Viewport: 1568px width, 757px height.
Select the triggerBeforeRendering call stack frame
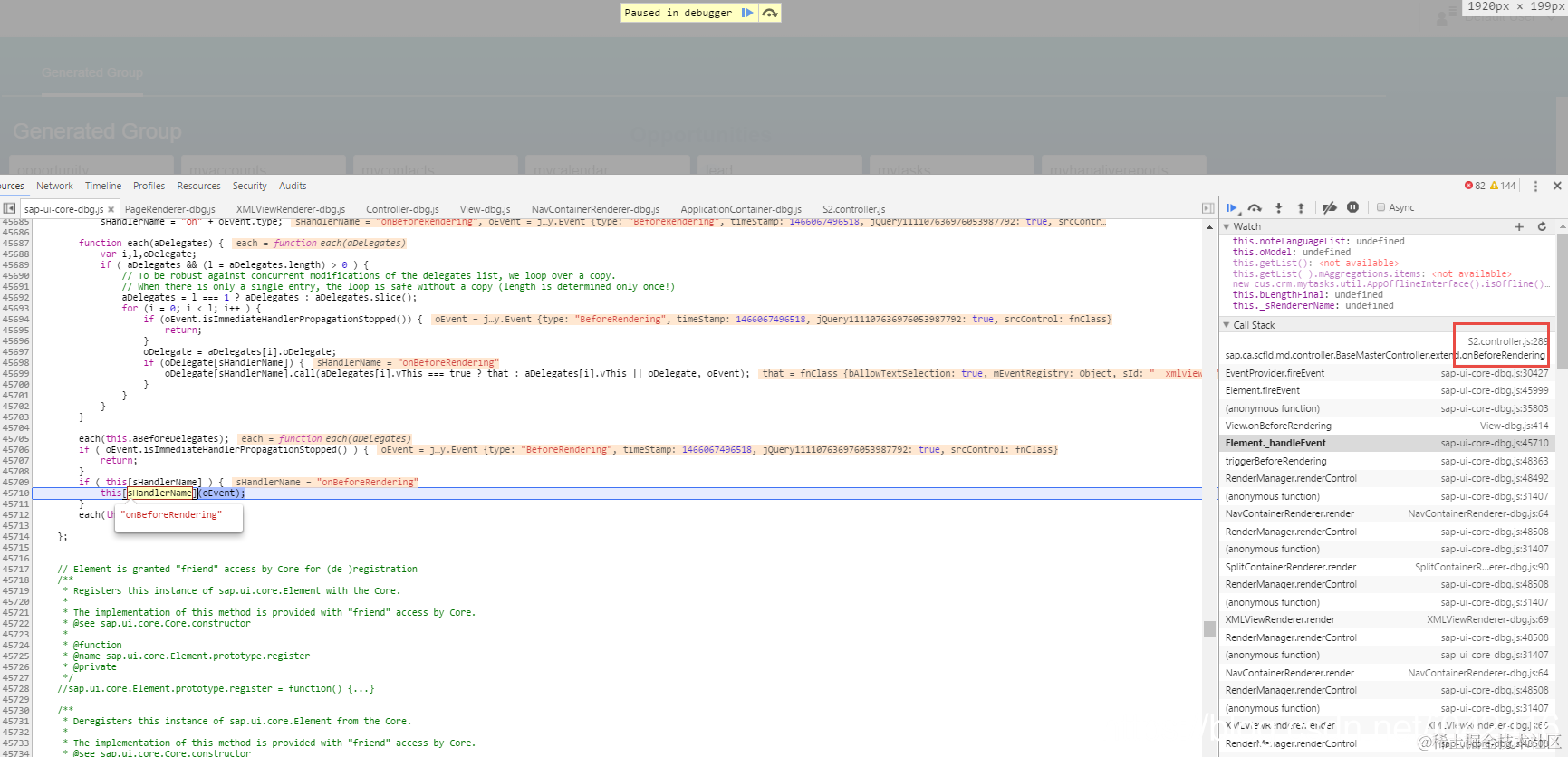coord(1387,461)
